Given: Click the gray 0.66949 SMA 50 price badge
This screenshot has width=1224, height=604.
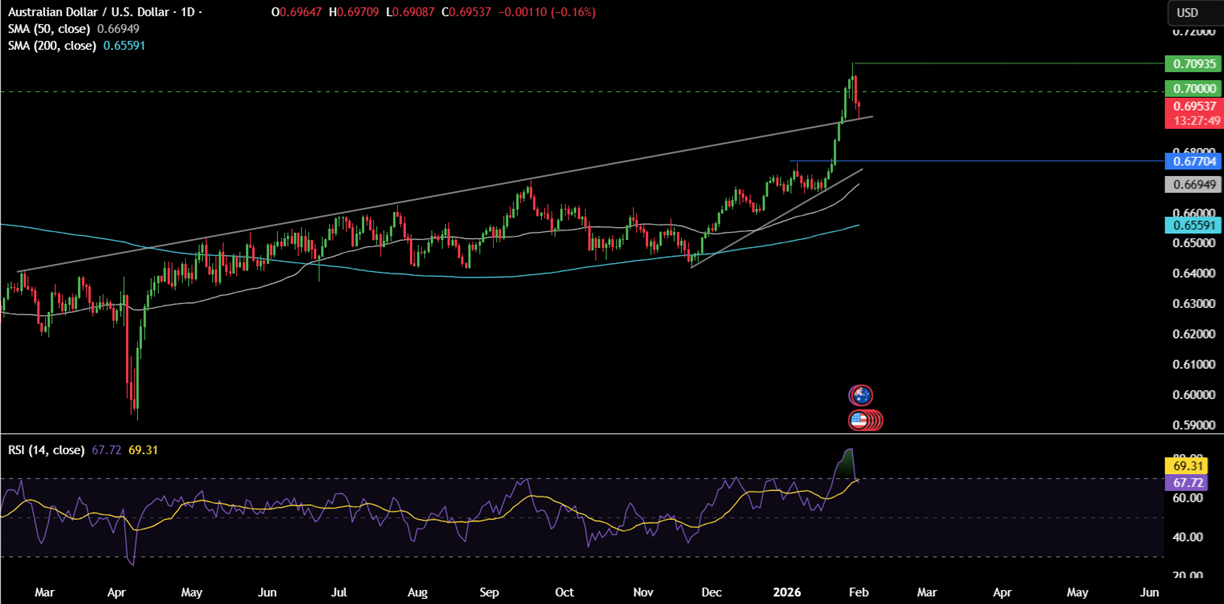Looking at the screenshot, I should [1193, 184].
